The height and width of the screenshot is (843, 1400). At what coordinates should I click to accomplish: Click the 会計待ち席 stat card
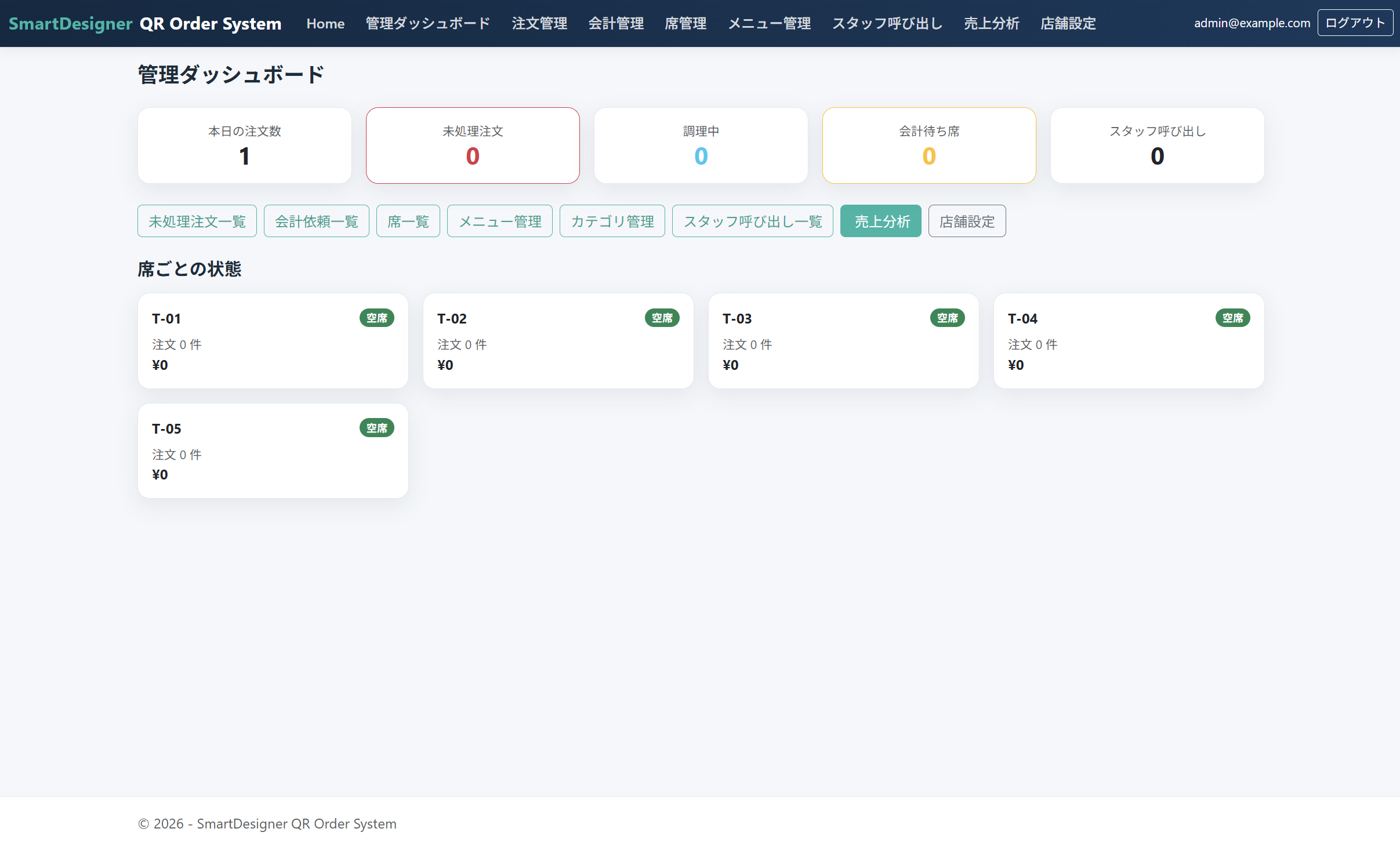[x=929, y=146]
